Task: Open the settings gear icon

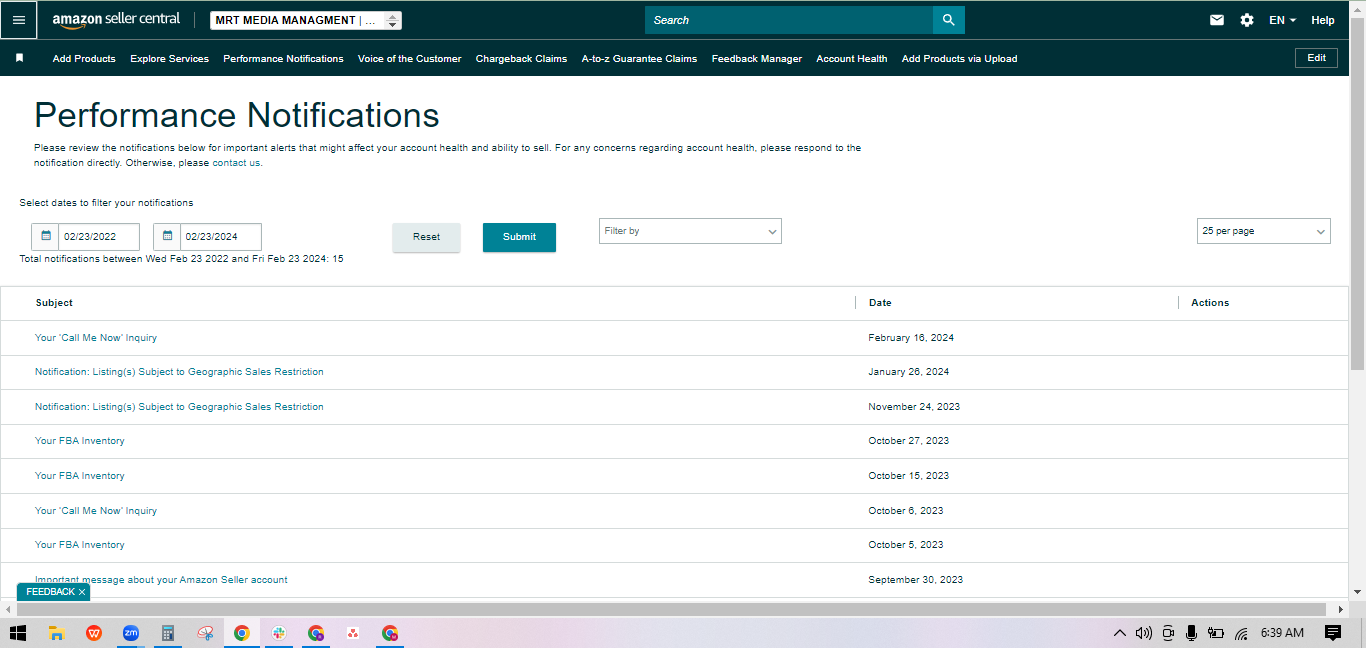Action: coord(1247,20)
